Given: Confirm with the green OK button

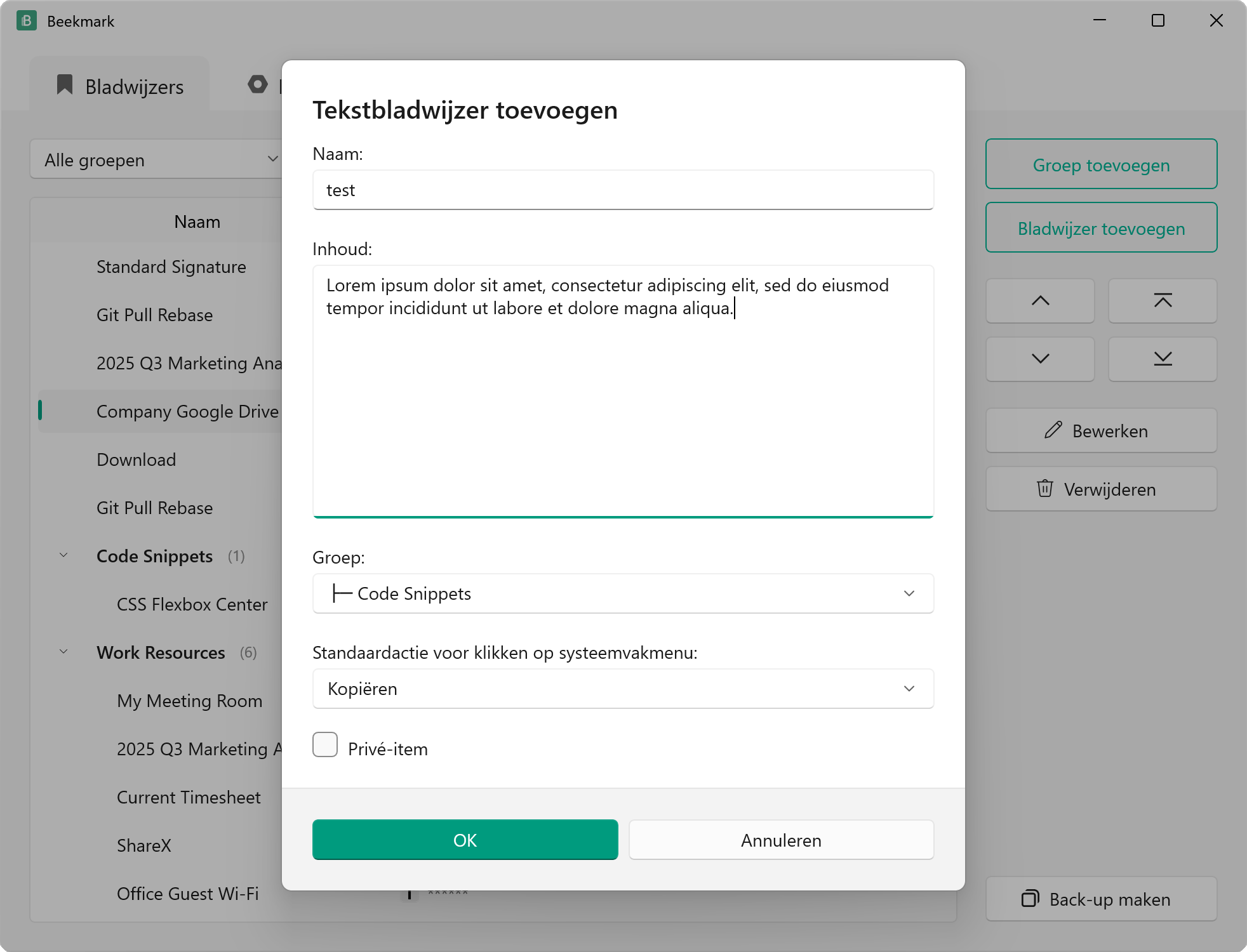Looking at the screenshot, I should pos(465,840).
